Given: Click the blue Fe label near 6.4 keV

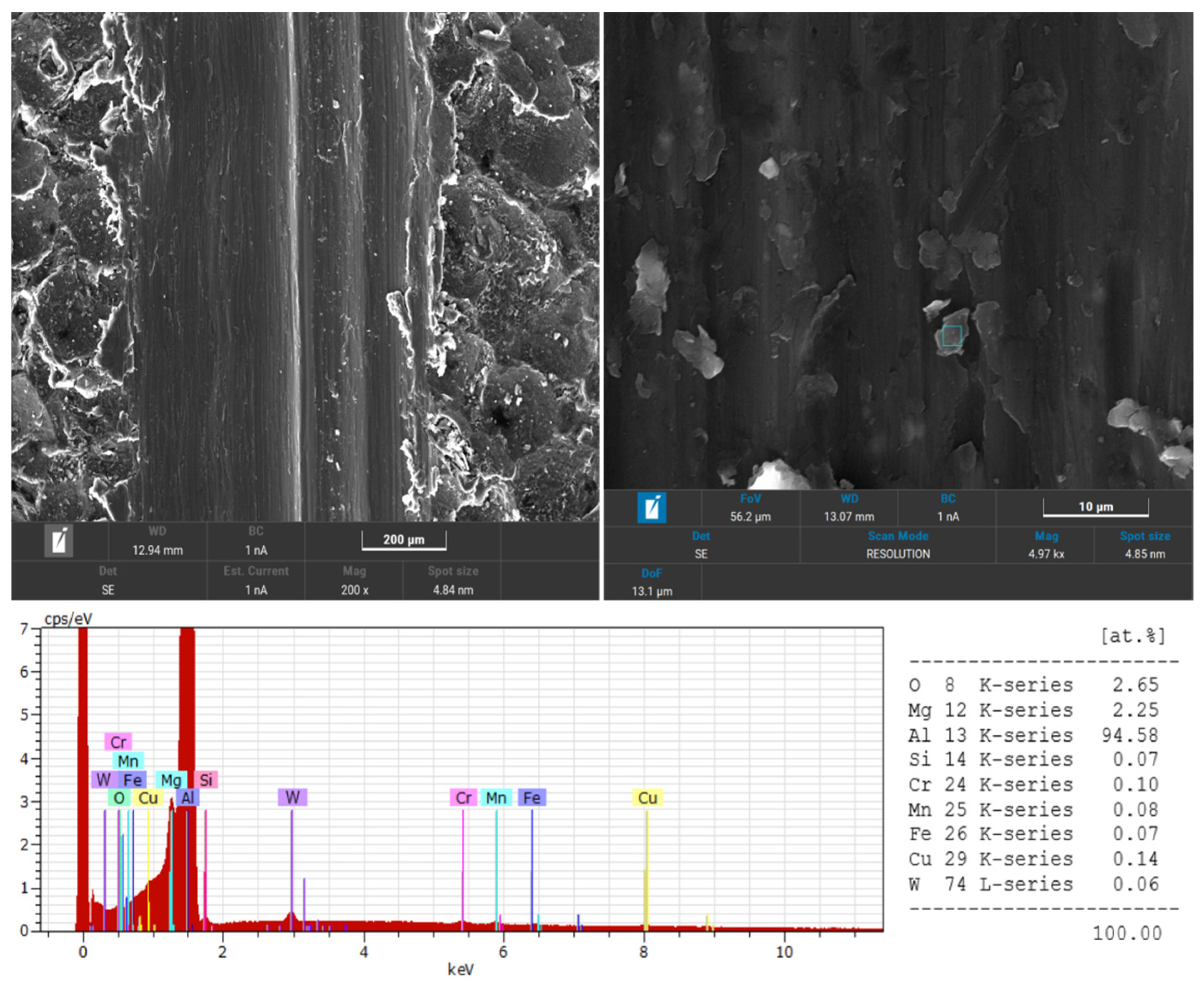Looking at the screenshot, I should (x=532, y=798).
